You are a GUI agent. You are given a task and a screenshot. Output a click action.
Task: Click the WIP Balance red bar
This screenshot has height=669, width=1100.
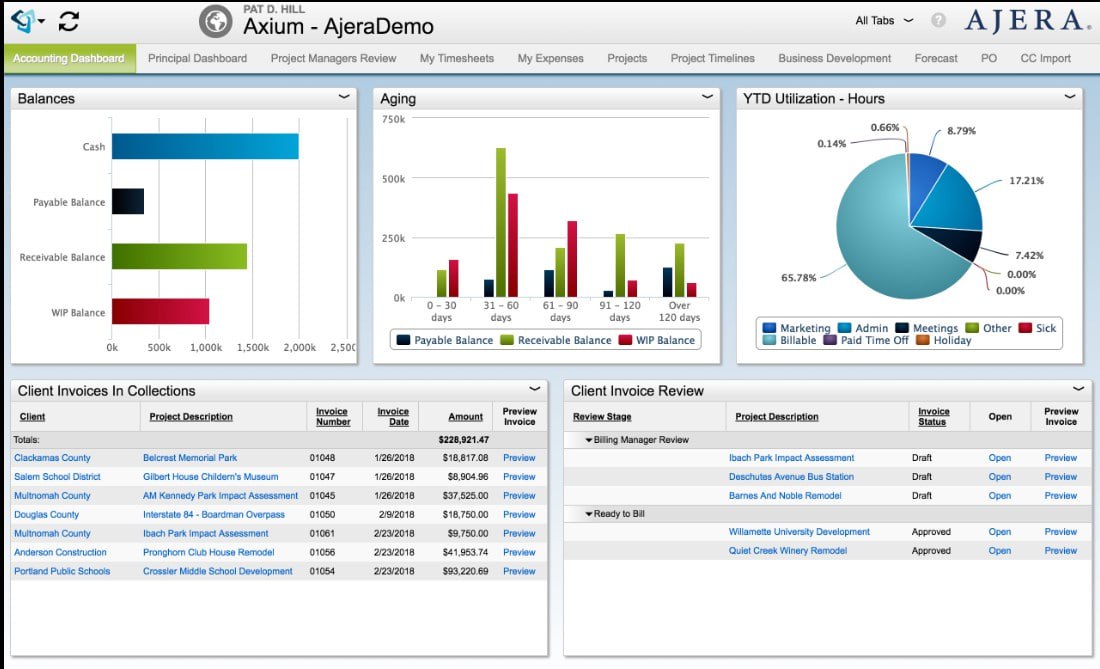coord(161,311)
